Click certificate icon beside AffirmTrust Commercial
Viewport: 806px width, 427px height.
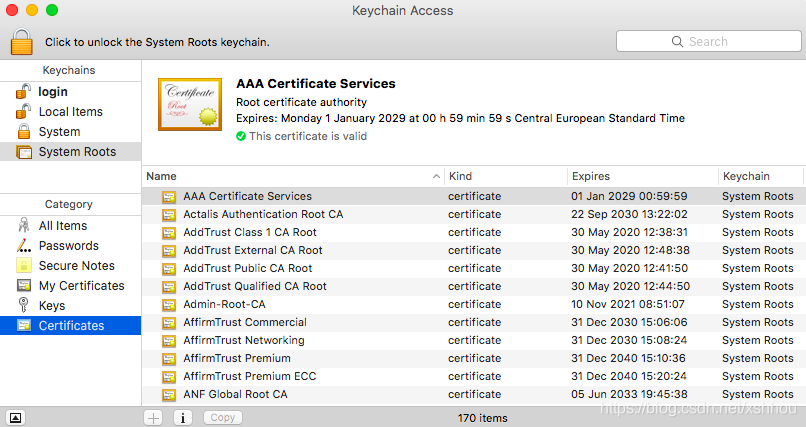(169, 323)
